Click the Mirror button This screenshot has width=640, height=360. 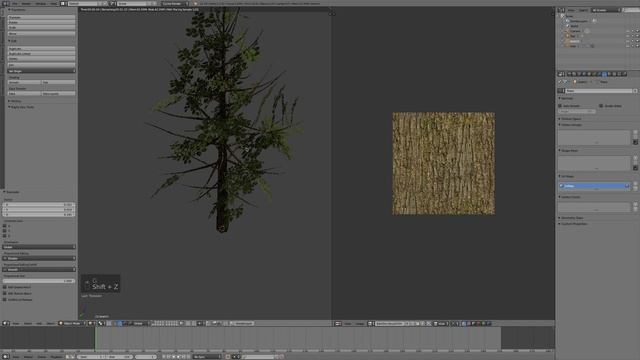coord(41,33)
